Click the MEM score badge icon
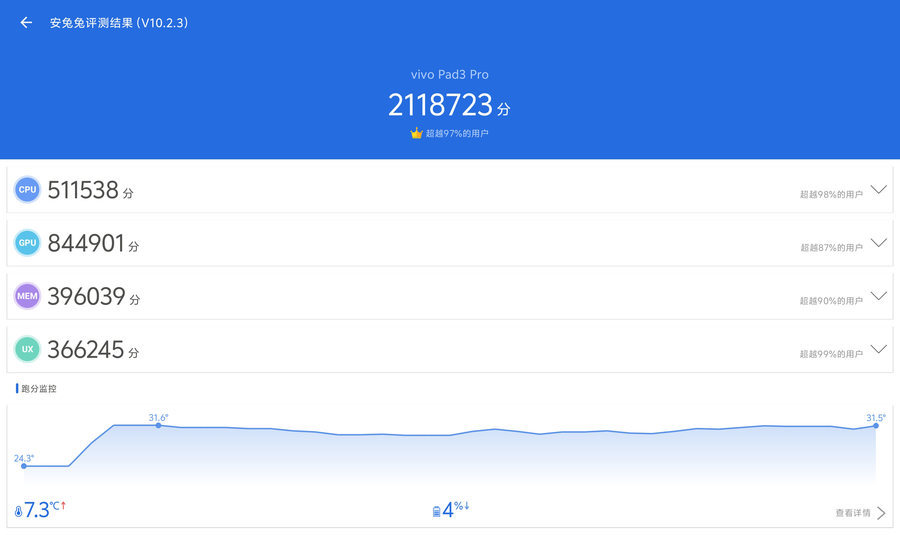This screenshot has height=535, width=900. (x=27, y=296)
